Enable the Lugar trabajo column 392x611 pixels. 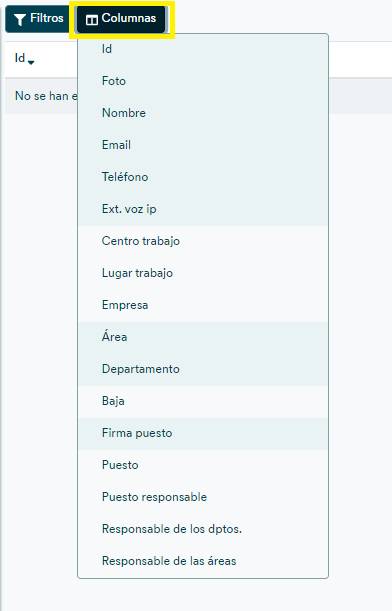click(x=203, y=273)
